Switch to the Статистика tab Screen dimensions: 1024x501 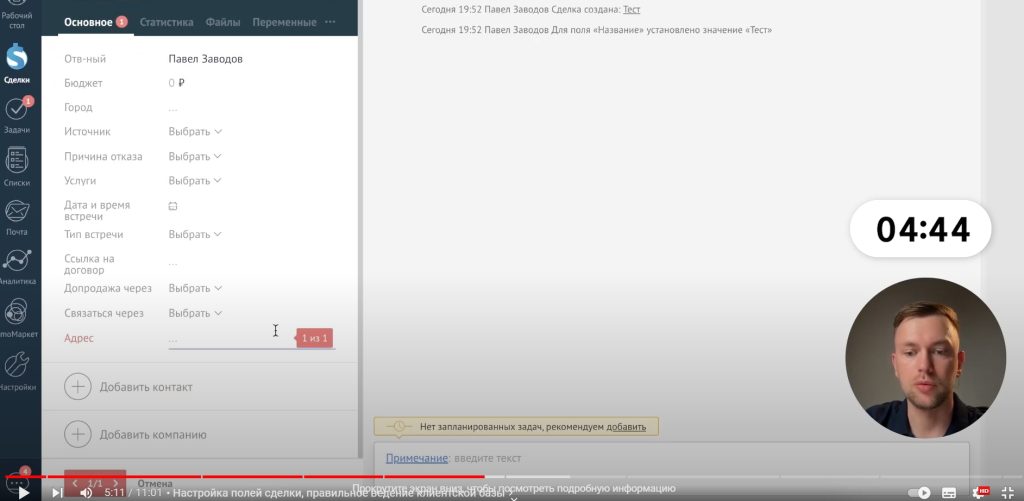coord(166,22)
